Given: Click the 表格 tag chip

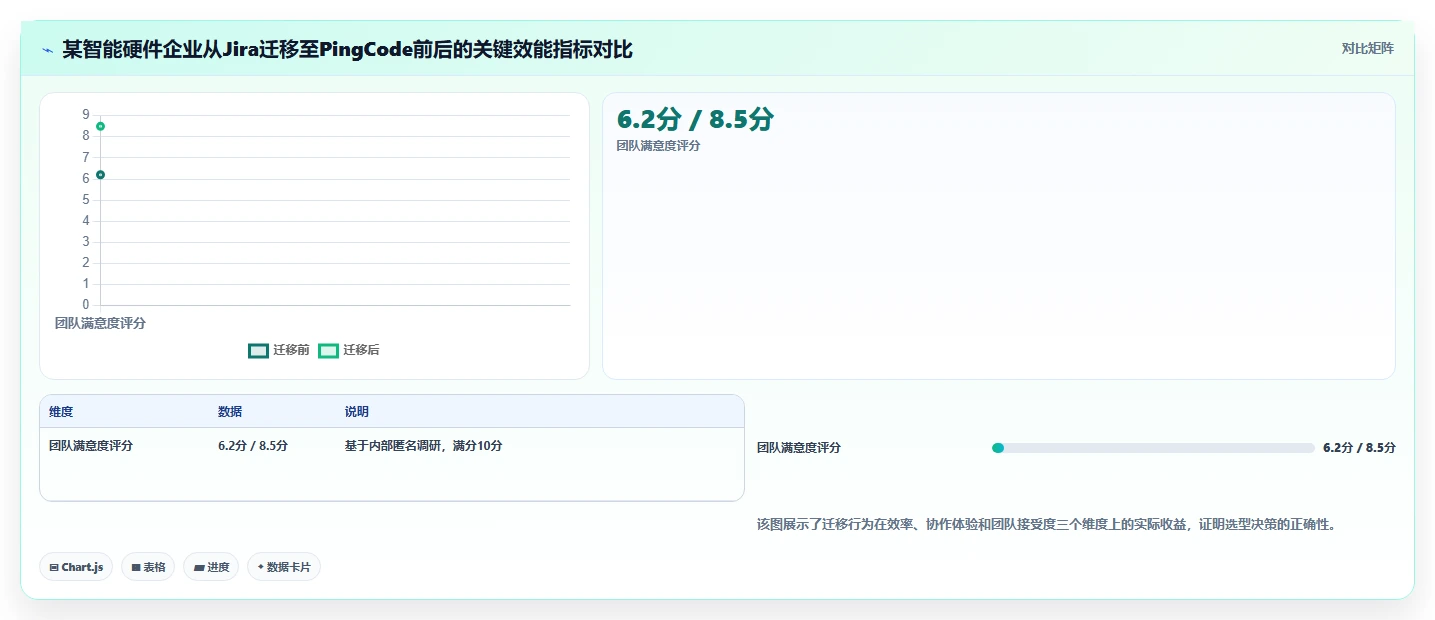Looking at the screenshot, I should tap(148, 567).
